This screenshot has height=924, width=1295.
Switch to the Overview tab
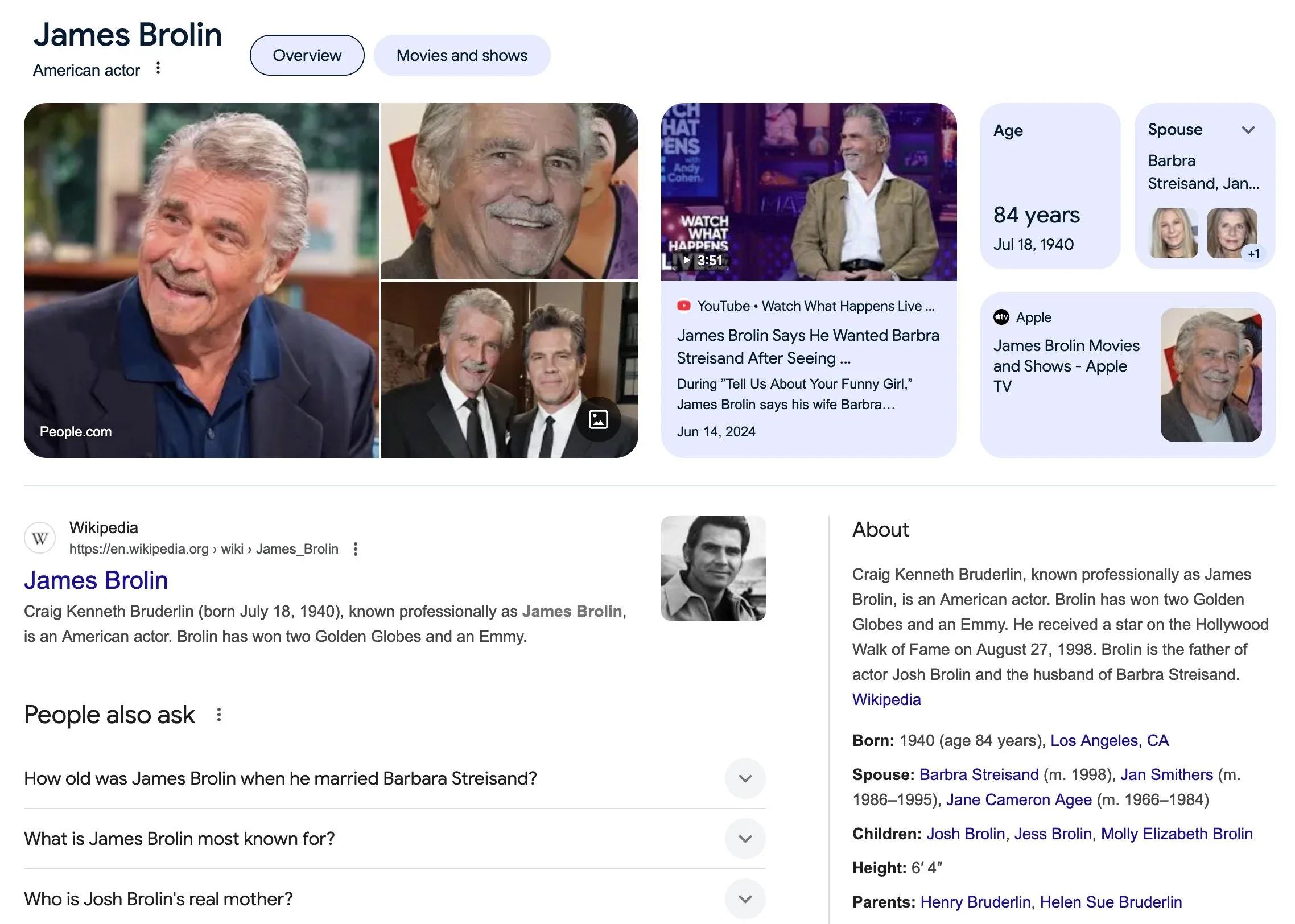click(307, 55)
